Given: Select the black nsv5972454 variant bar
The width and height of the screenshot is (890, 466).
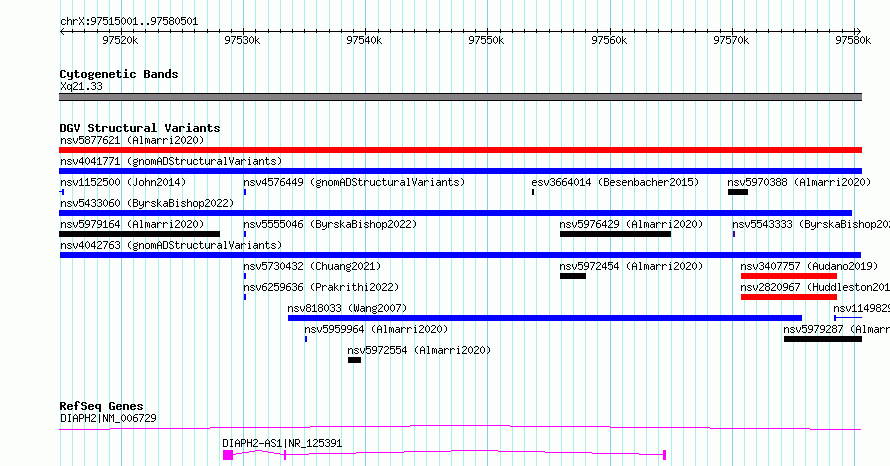Looking at the screenshot, I should point(573,276).
